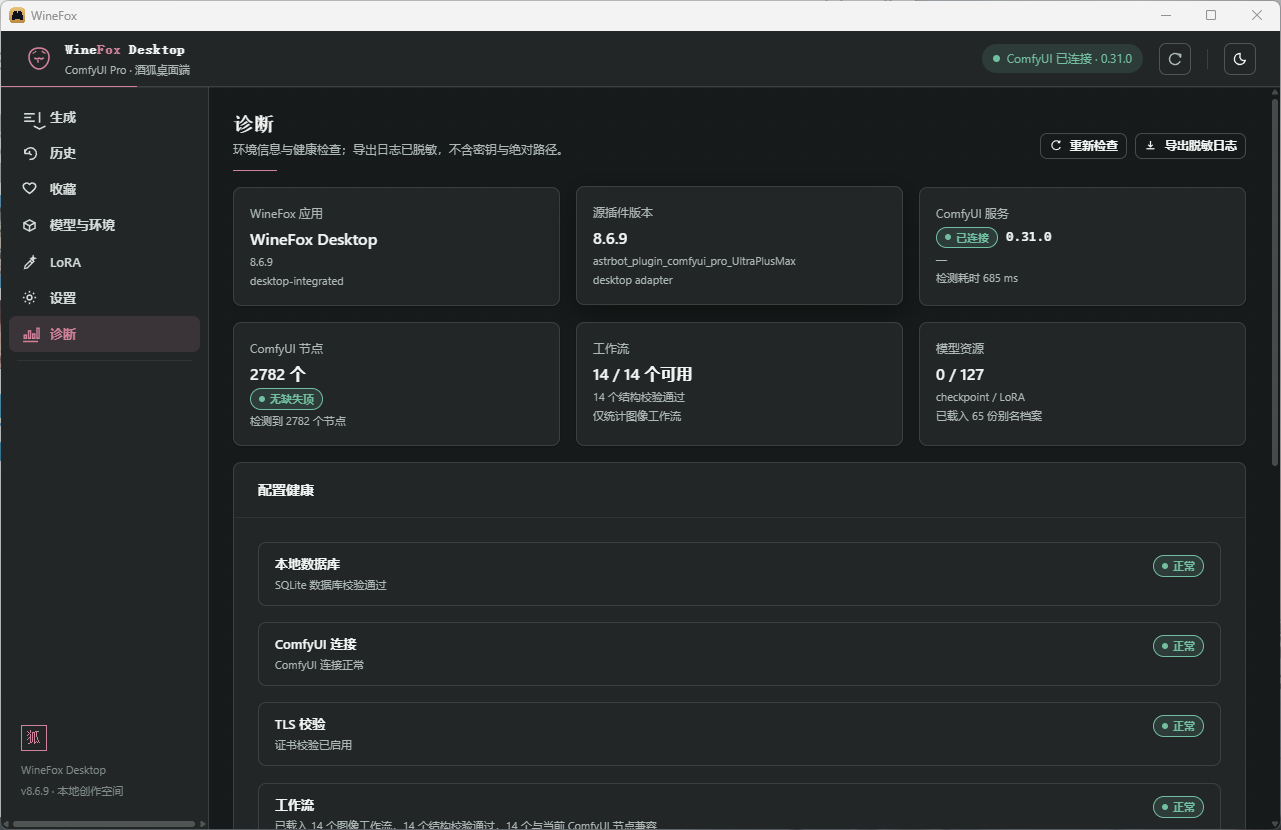Click the v8.6.9 · 本地创作空间 footer text

[x=72, y=791]
